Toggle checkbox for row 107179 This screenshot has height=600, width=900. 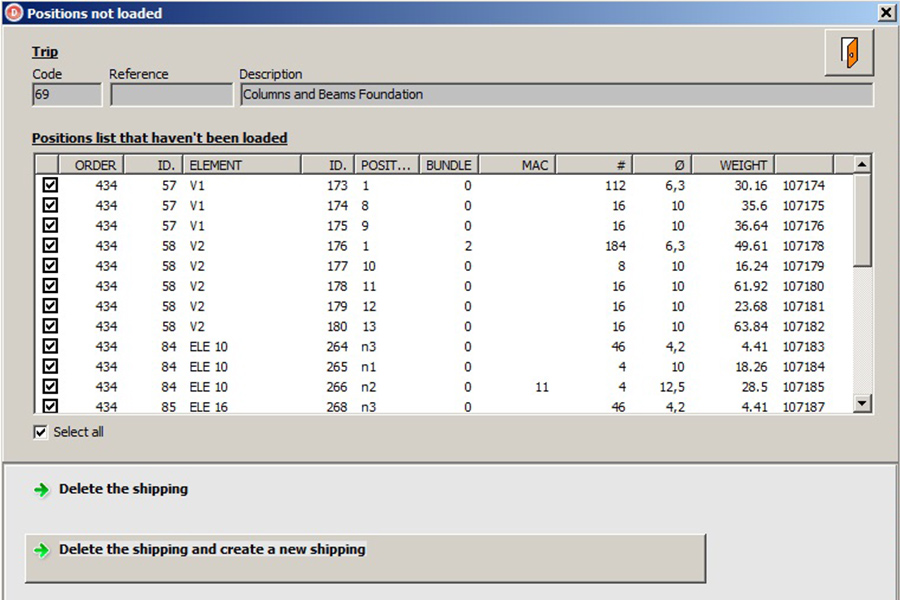tap(50, 265)
